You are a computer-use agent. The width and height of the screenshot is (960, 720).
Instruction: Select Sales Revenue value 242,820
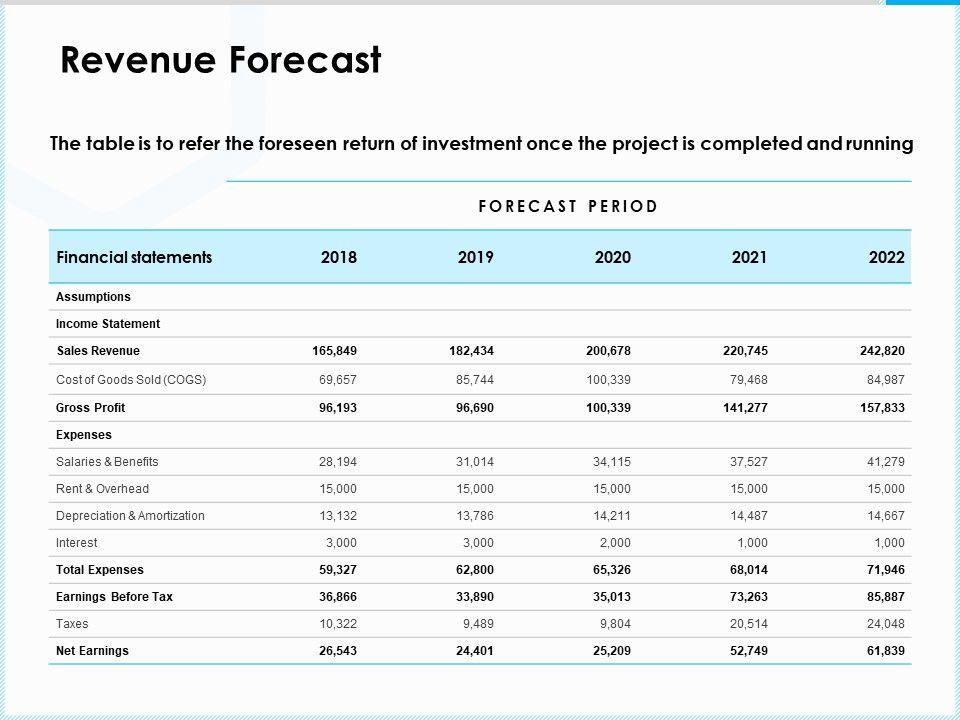click(x=881, y=351)
